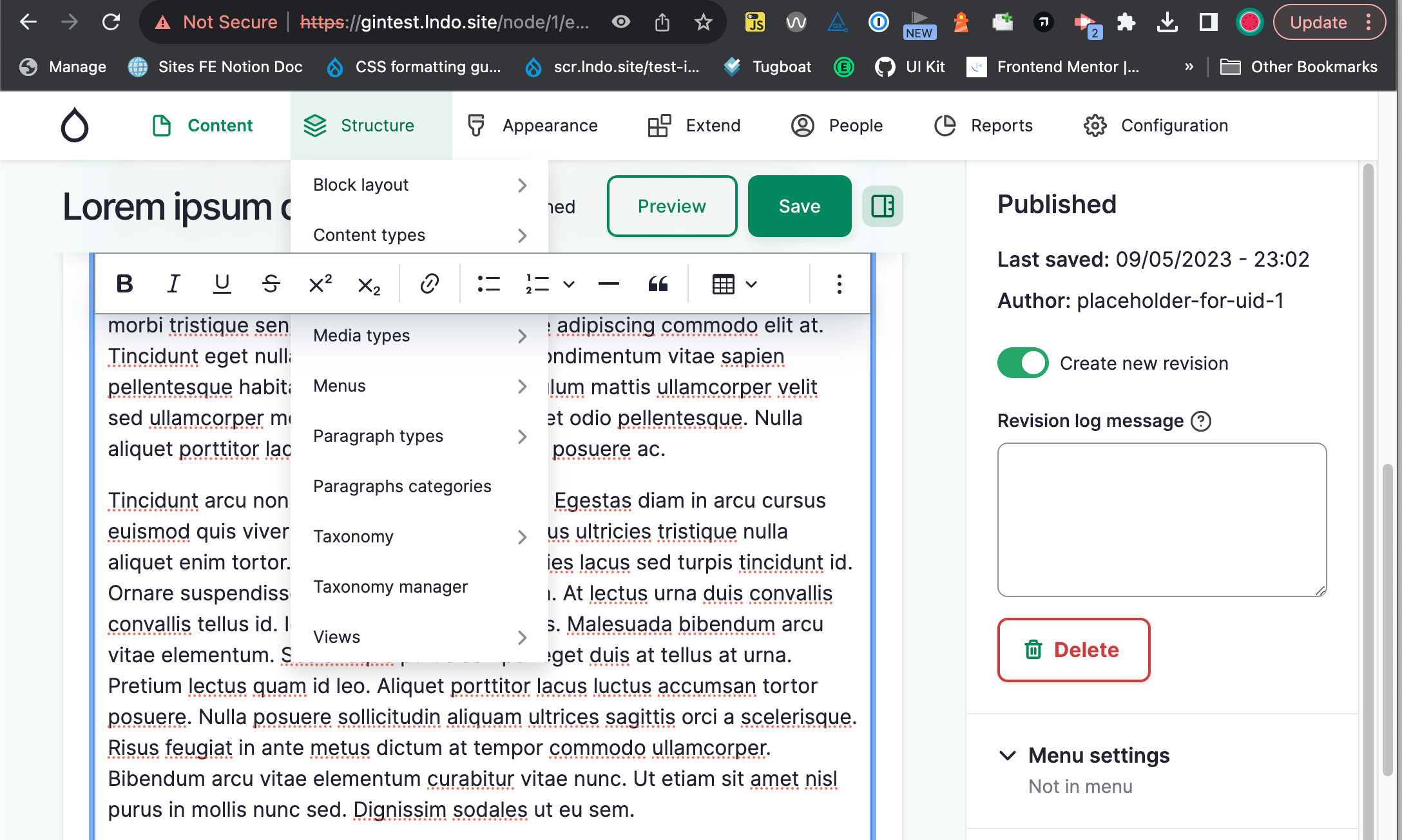The height and width of the screenshot is (840, 1402).
Task: Open the table insert dropdown chevron
Action: 750,283
